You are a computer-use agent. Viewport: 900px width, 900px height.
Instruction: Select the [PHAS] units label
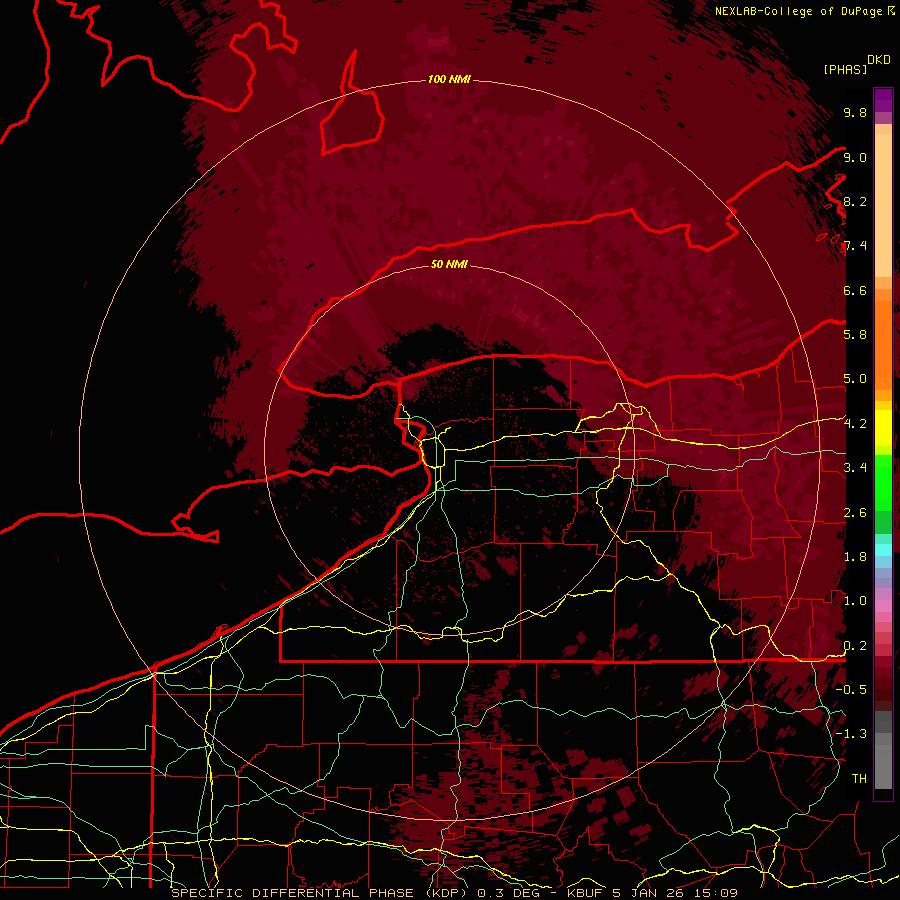pos(845,69)
